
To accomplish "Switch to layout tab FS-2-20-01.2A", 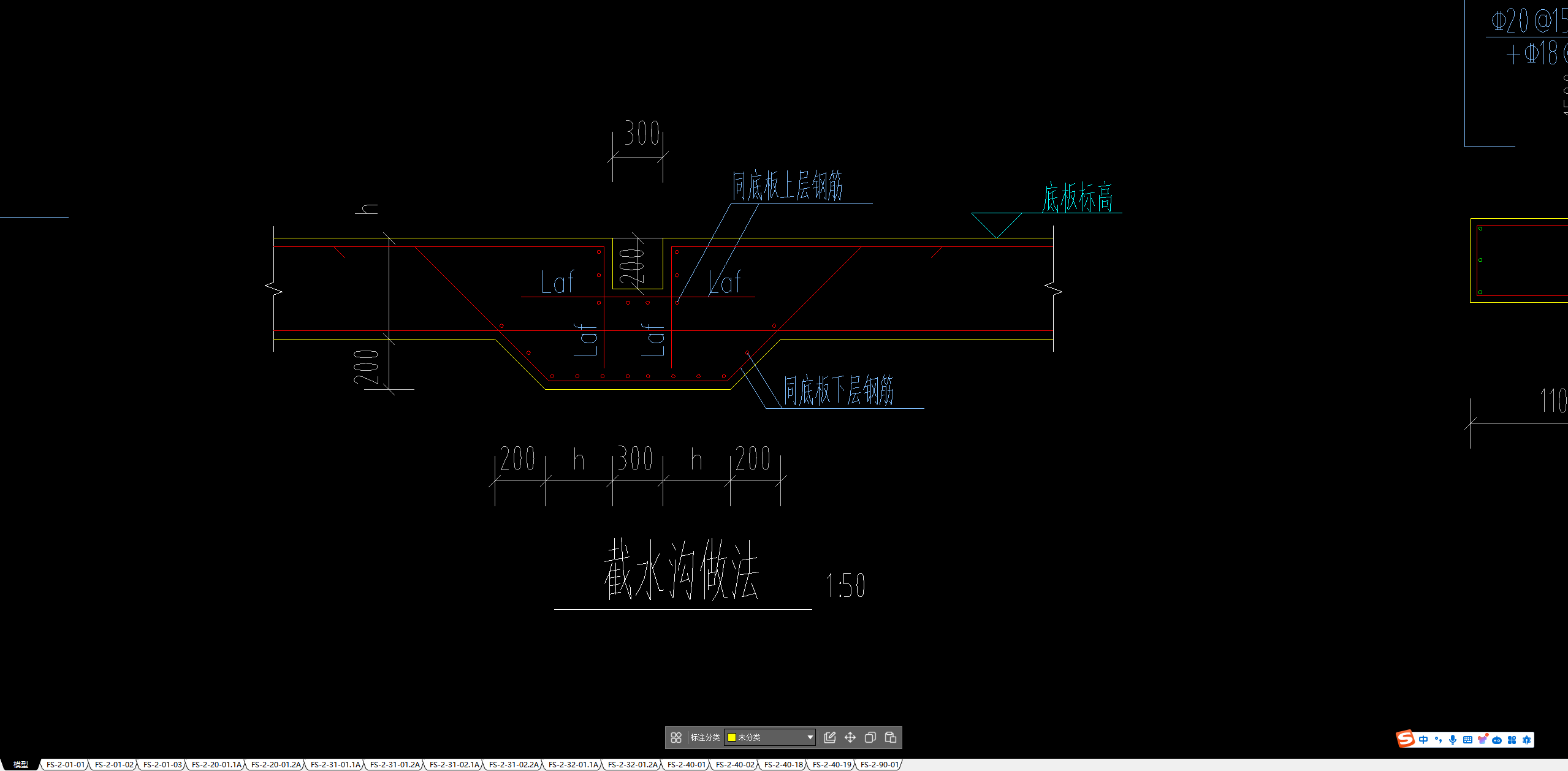I will point(276,764).
